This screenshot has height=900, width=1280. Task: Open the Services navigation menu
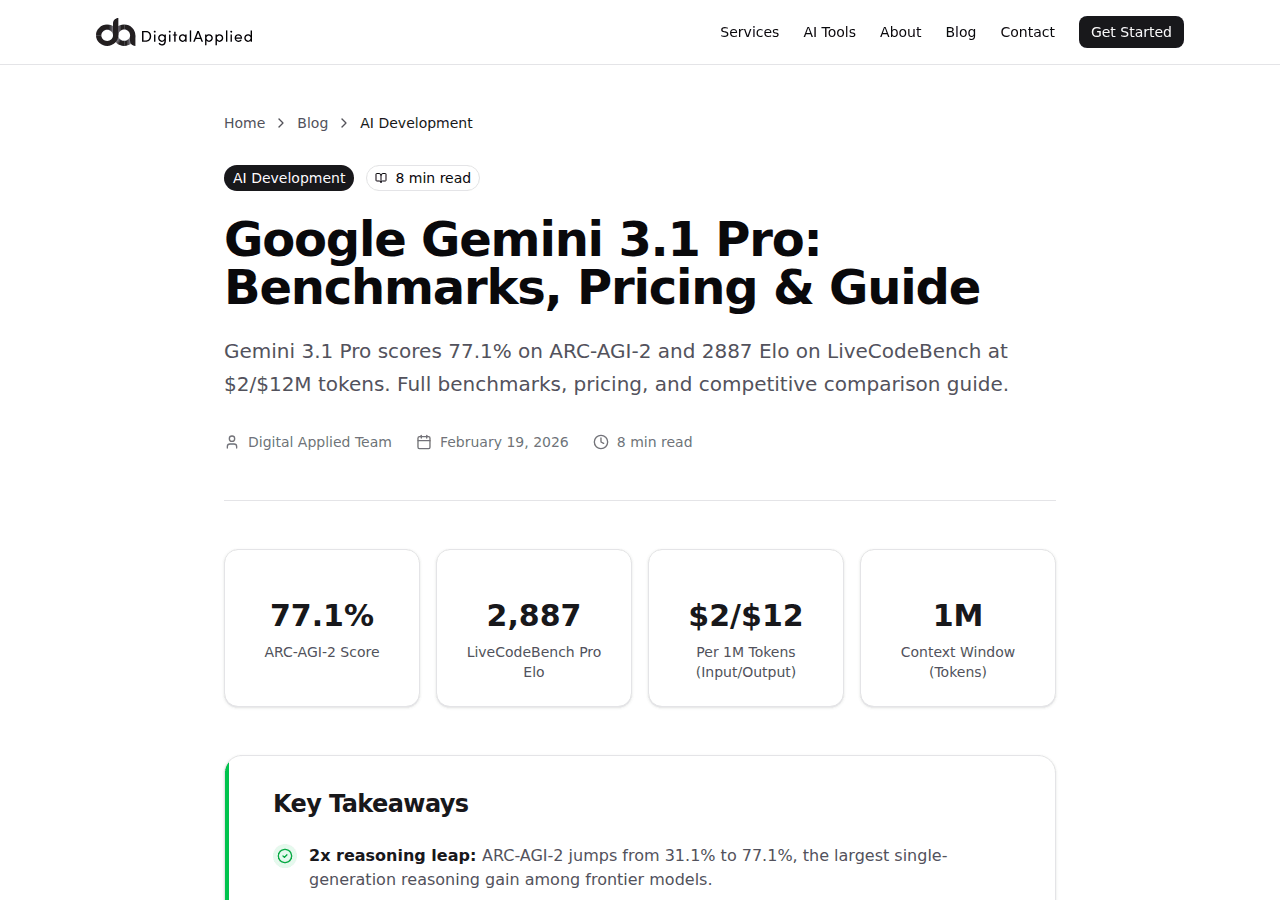point(749,32)
